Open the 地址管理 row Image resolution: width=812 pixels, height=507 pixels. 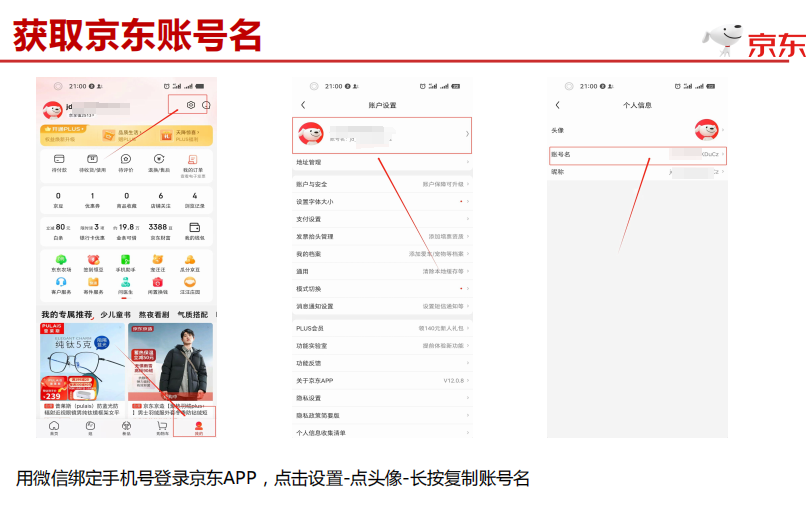pyautogui.click(x=382, y=162)
